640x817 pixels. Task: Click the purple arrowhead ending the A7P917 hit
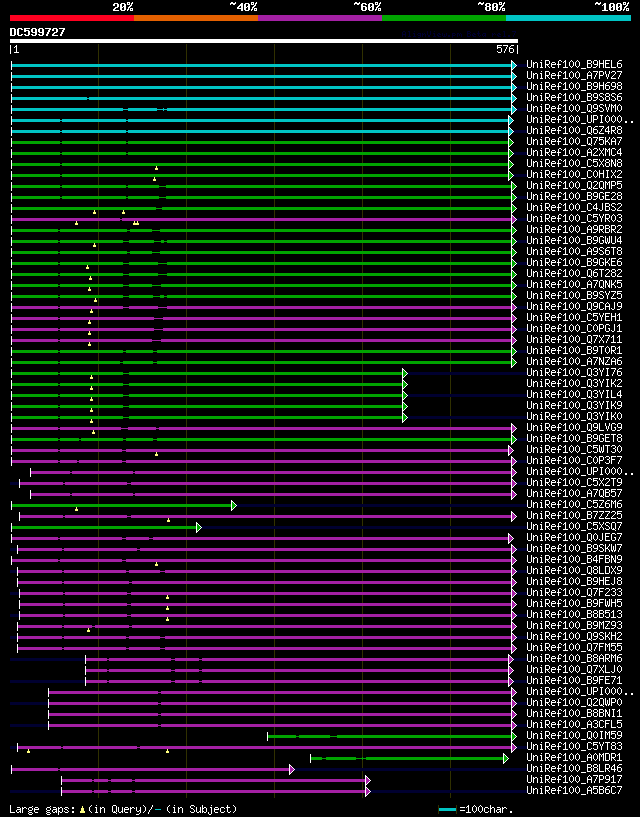point(368,780)
